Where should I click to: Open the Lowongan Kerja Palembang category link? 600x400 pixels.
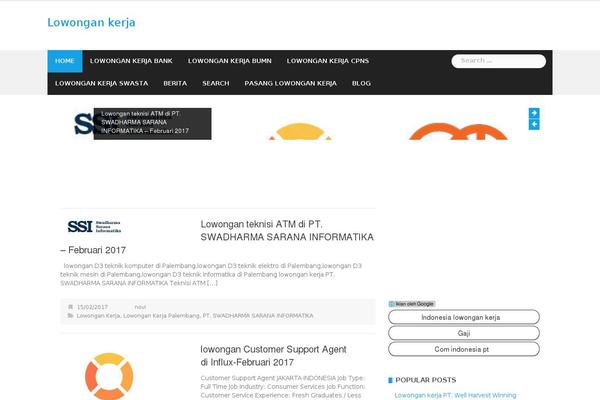(161, 316)
